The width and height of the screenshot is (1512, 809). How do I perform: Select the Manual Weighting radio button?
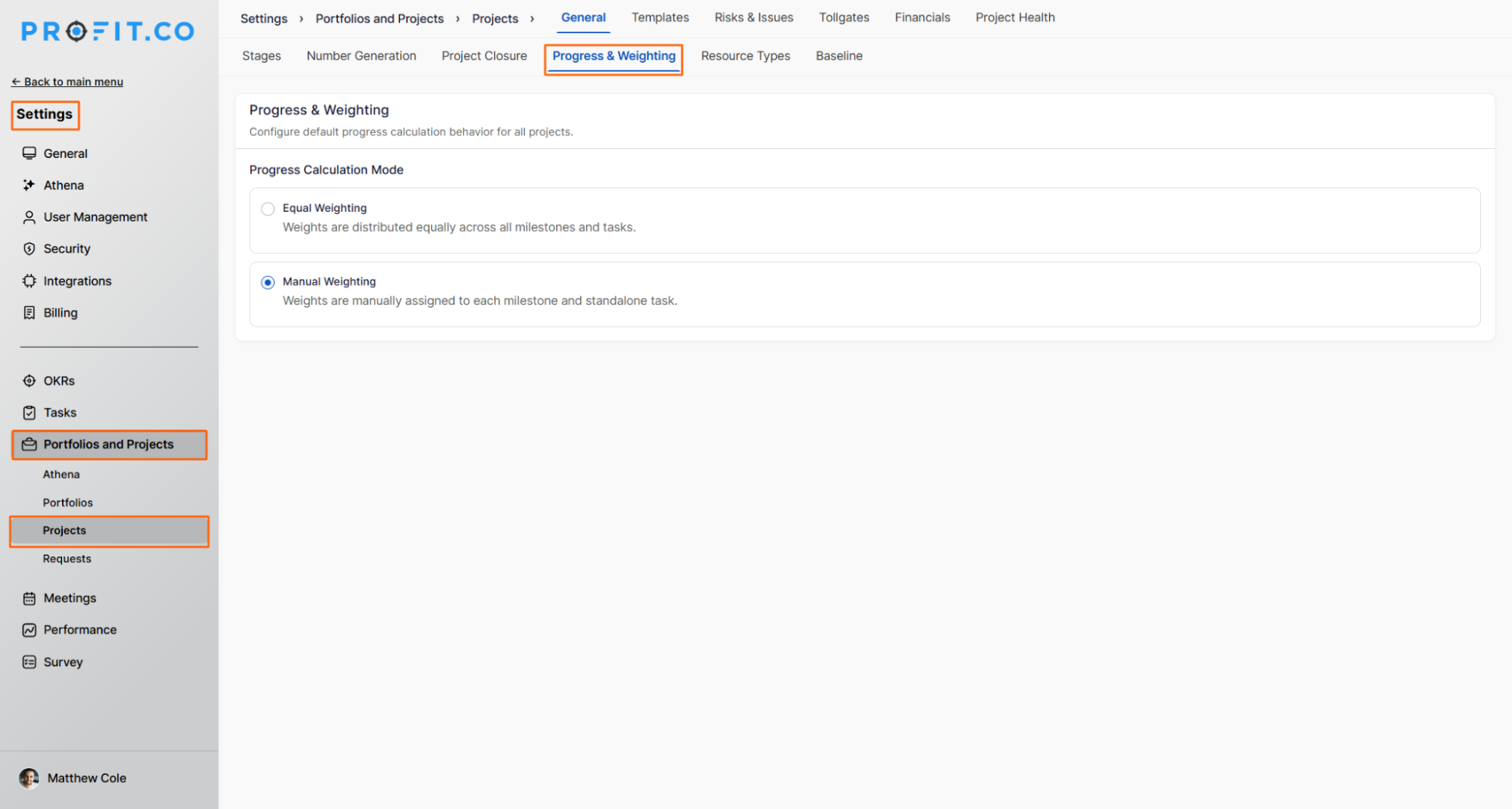coord(268,282)
